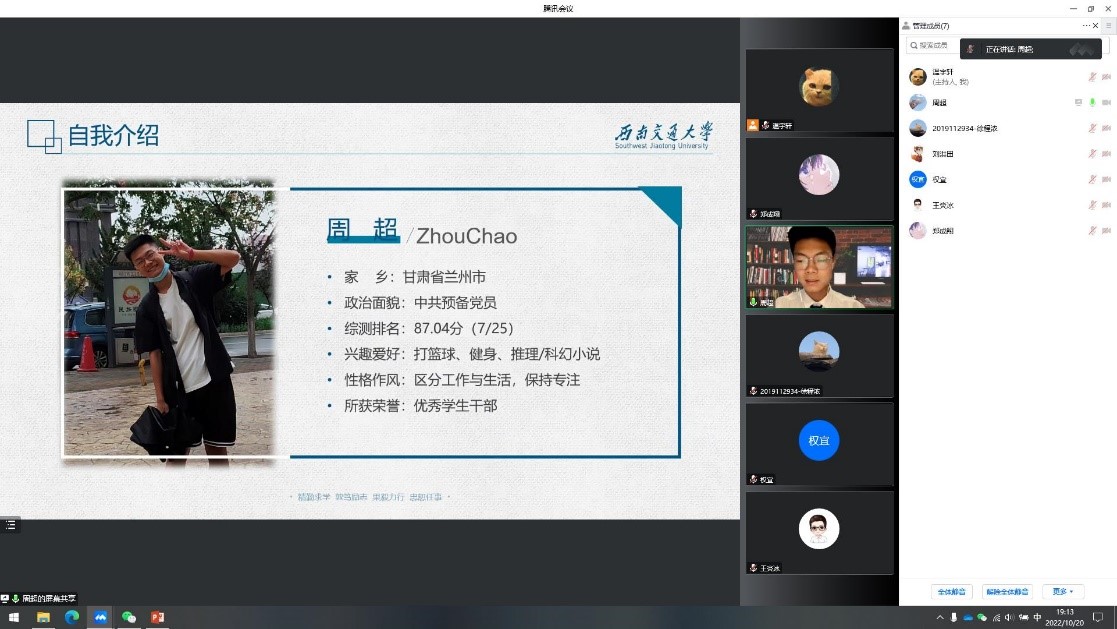The width and height of the screenshot is (1117, 629).
Task: Open WeChat from the Windows taskbar
Action: 128,617
